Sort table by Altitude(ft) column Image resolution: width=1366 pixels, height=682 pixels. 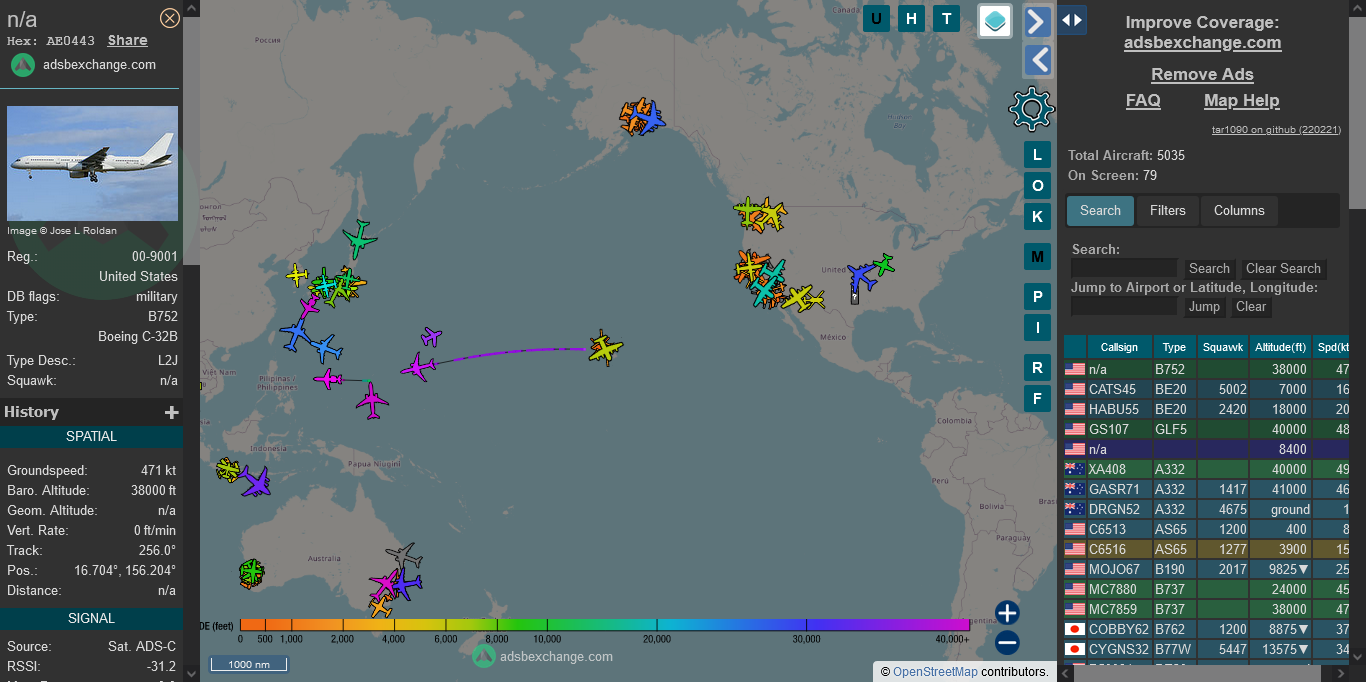(1280, 347)
